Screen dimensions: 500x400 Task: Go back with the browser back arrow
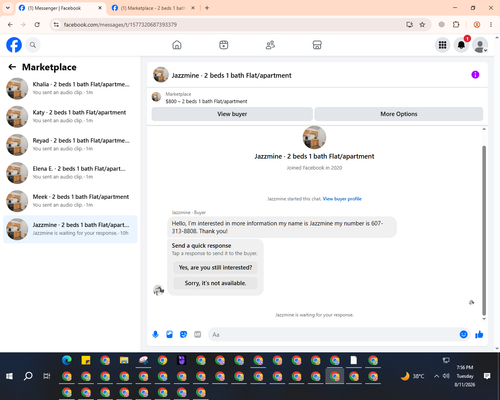click(10, 25)
